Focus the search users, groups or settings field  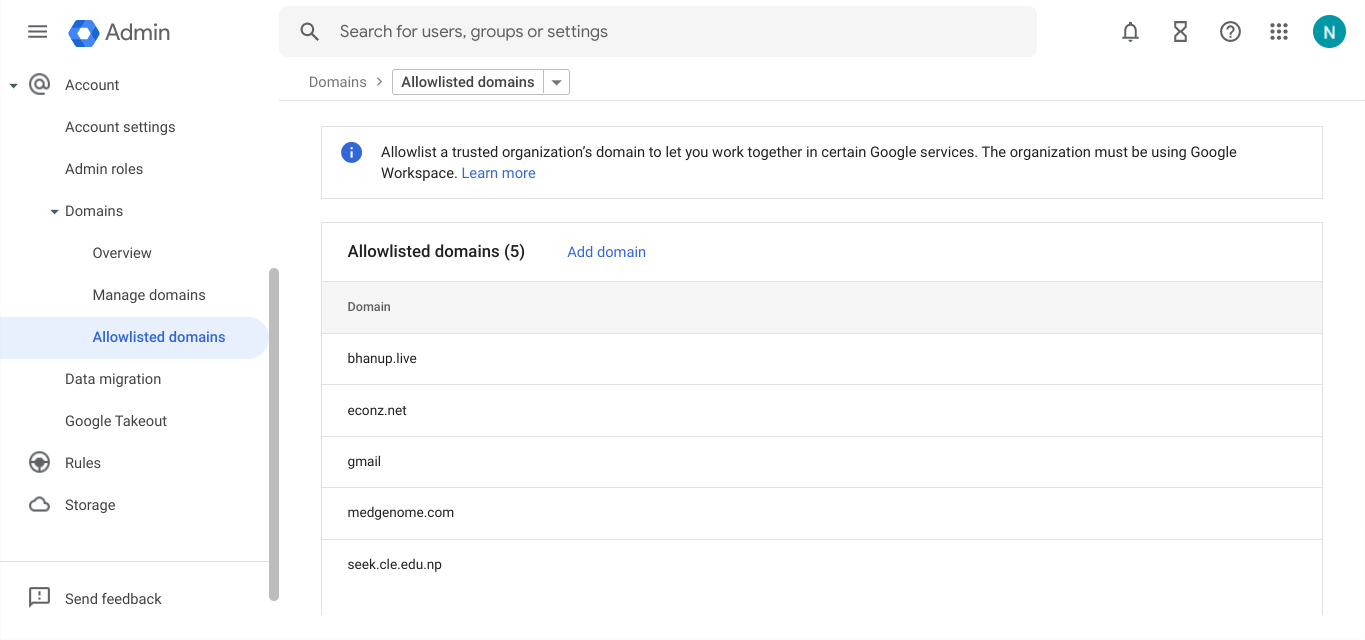(658, 32)
